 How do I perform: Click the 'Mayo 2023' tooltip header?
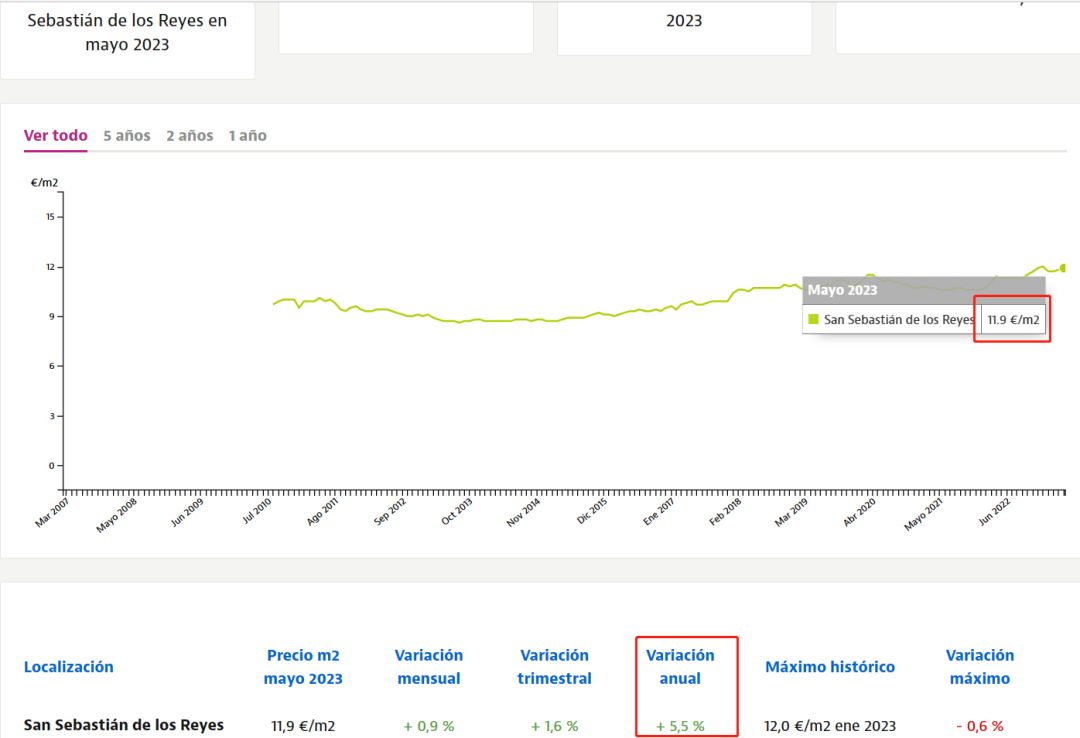pyautogui.click(x=842, y=290)
